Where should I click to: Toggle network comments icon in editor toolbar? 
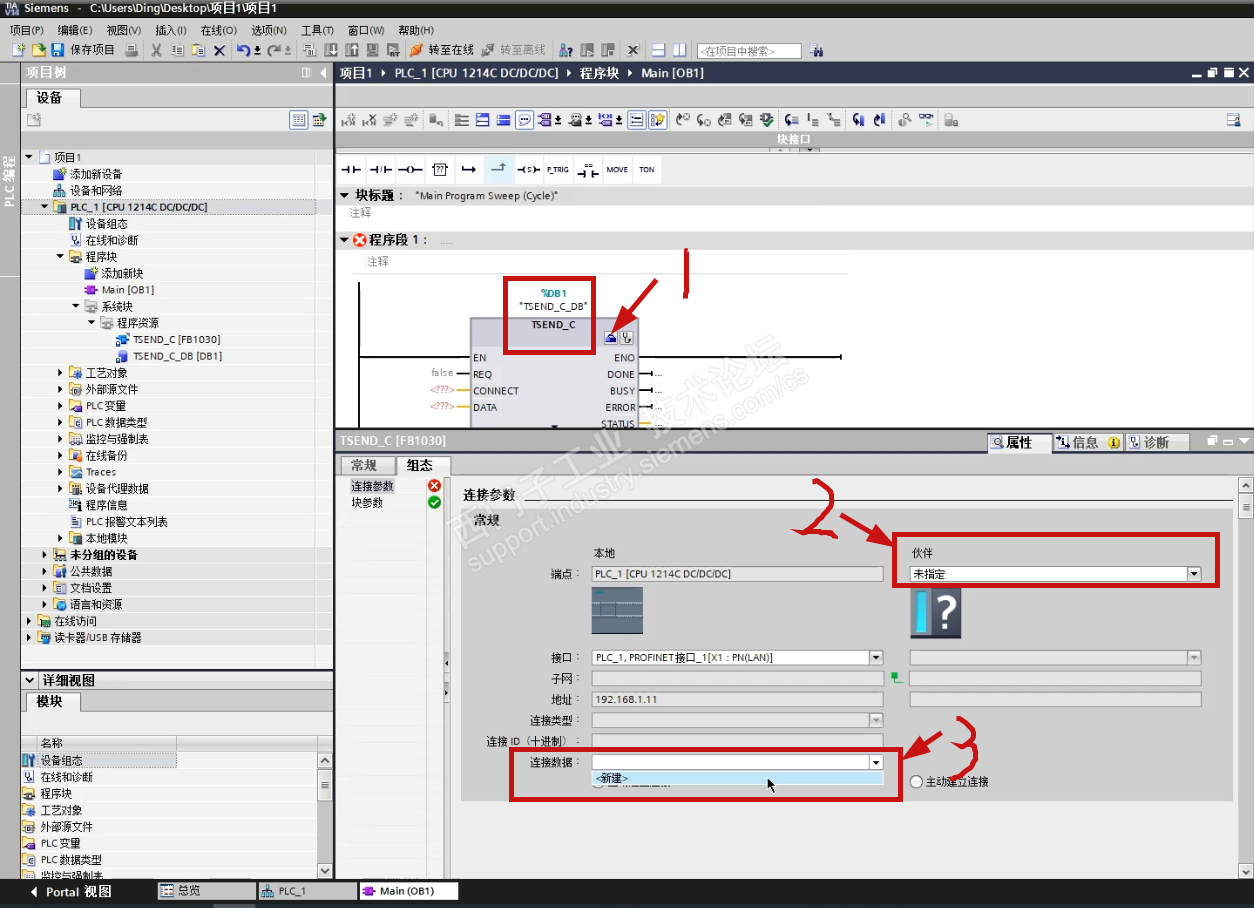click(637, 120)
